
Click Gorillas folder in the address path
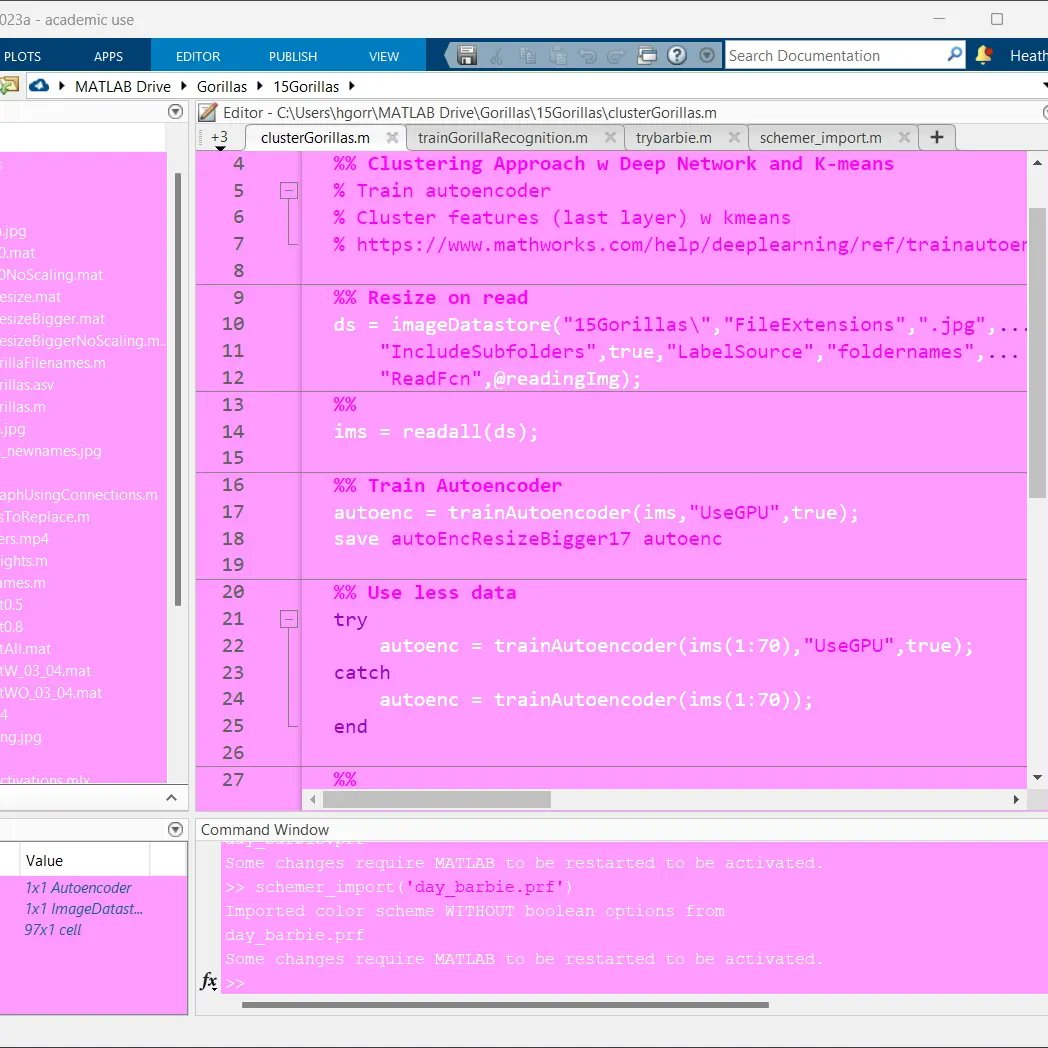coord(222,87)
